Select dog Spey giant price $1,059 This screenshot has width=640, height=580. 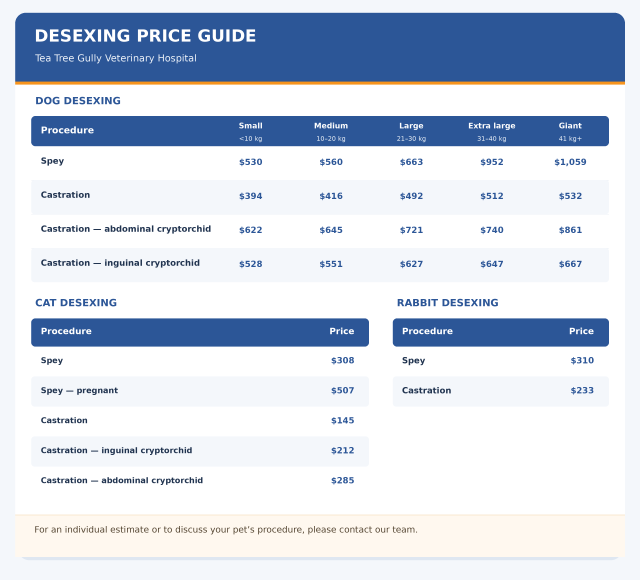(570, 162)
